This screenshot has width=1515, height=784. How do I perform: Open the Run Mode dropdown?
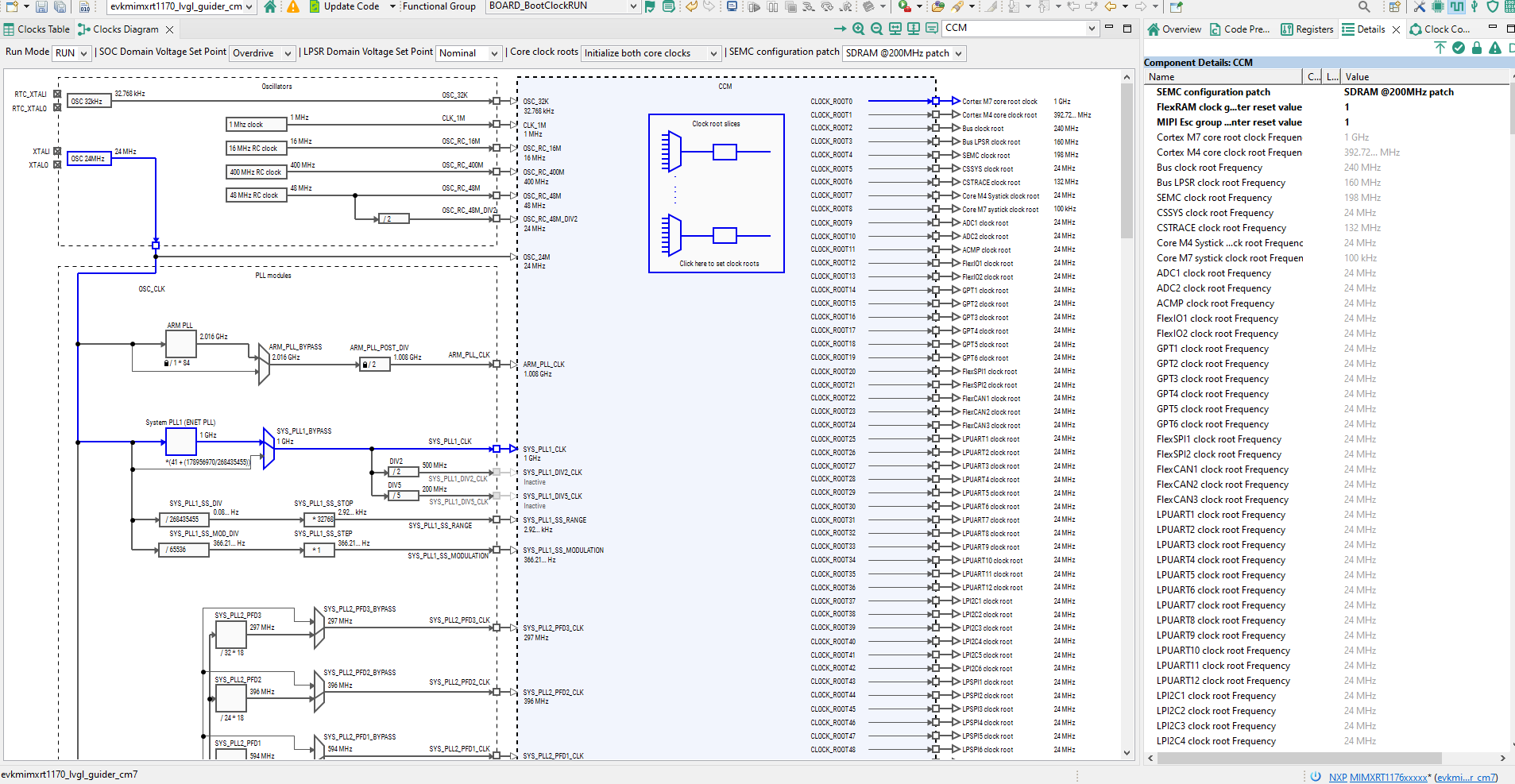pyautogui.click(x=70, y=52)
